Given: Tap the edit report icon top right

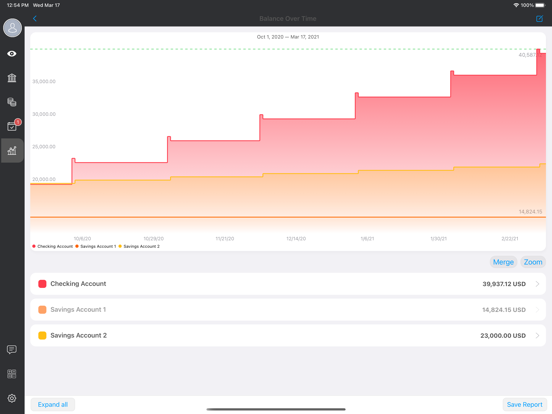Looking at the screenshot, I should tap(539, 19).
